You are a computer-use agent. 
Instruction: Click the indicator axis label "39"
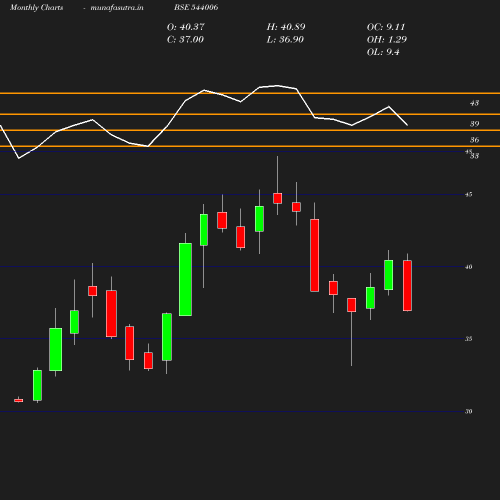[x=474, y=124]
